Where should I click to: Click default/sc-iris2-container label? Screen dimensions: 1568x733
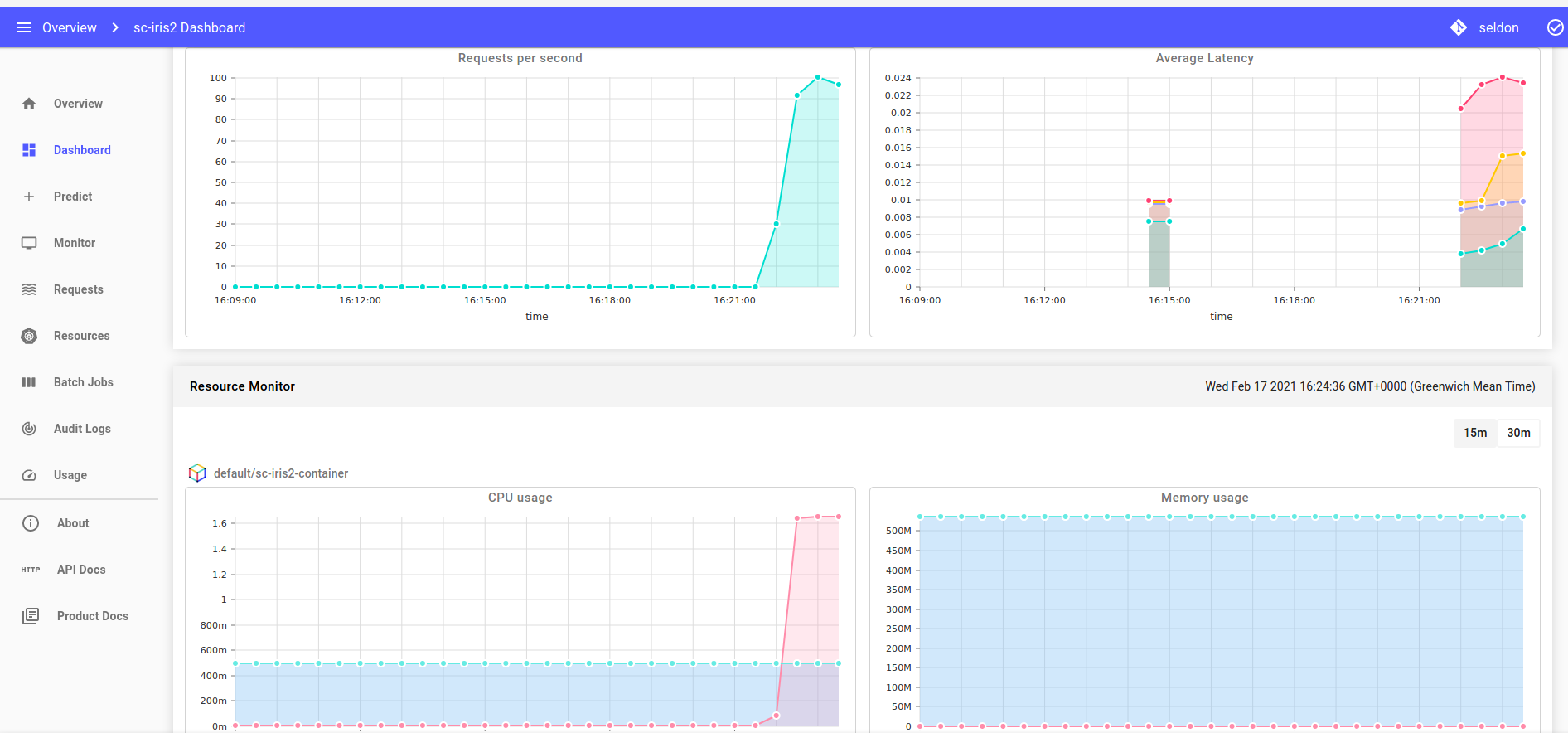point(281,473)
